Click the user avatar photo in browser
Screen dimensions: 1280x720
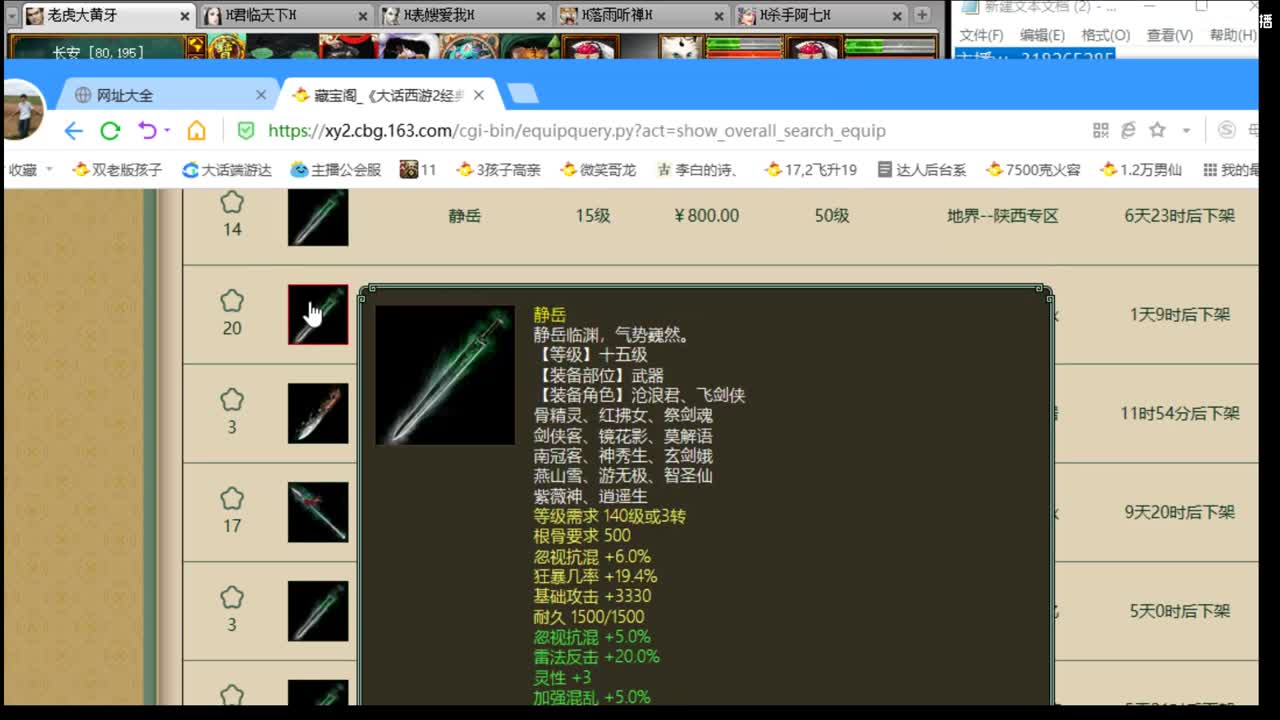[24, 110]
